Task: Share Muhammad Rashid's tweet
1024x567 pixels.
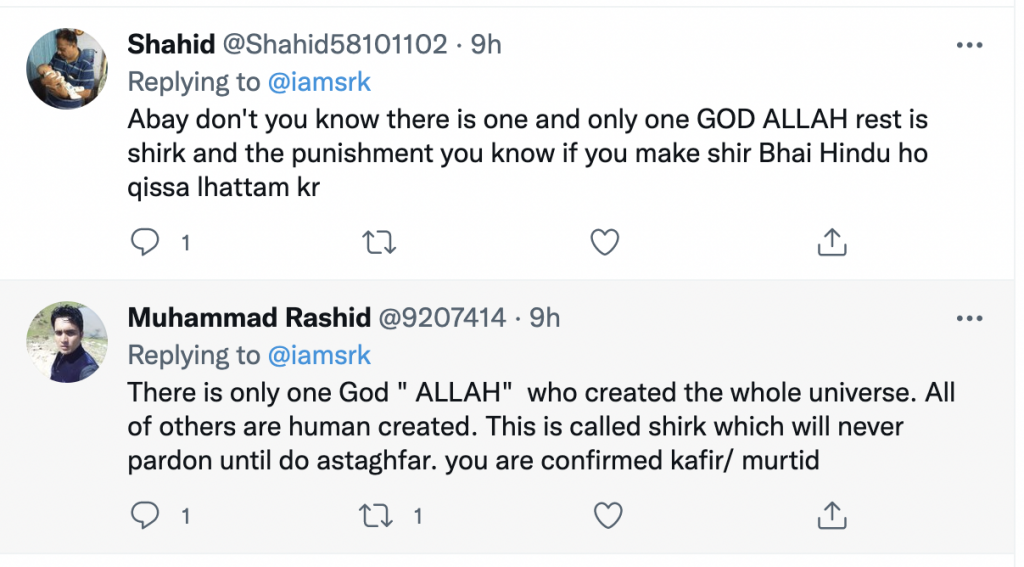Action: click(x=833, y=516)
